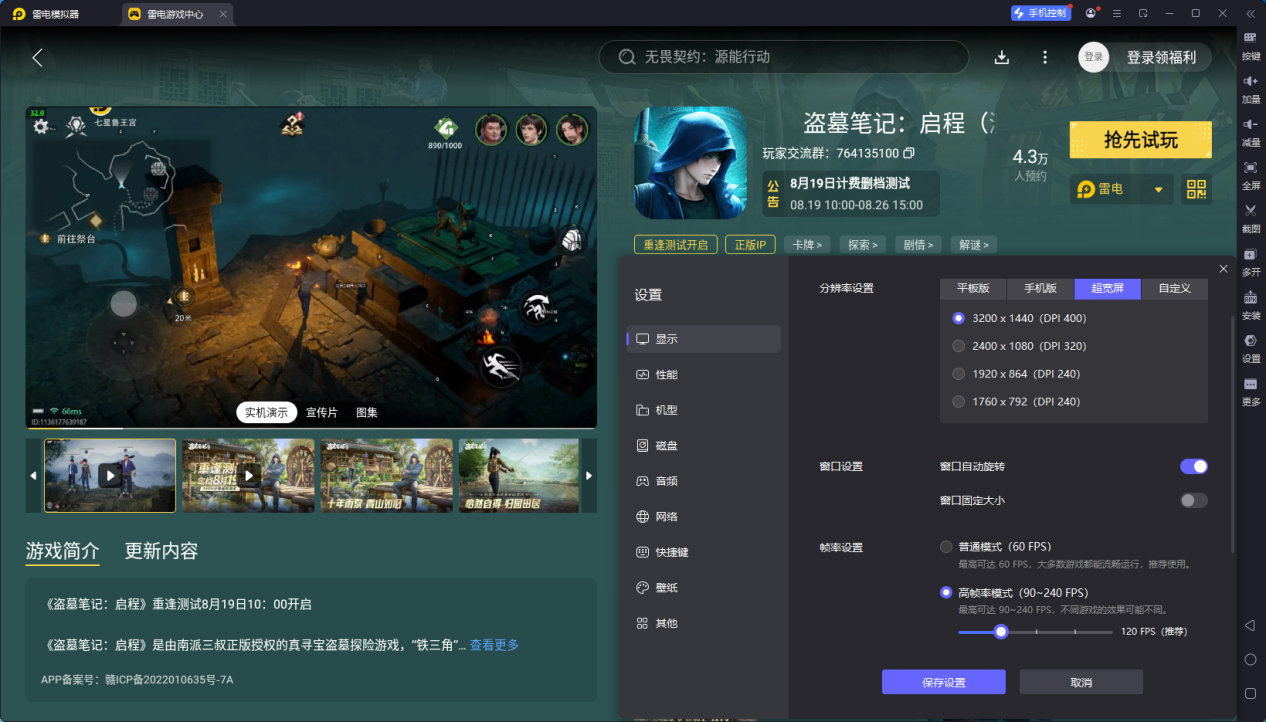Screen dimensions: 1266x722
Task: Show the QR code for download
Action: tap(1196, 189)
